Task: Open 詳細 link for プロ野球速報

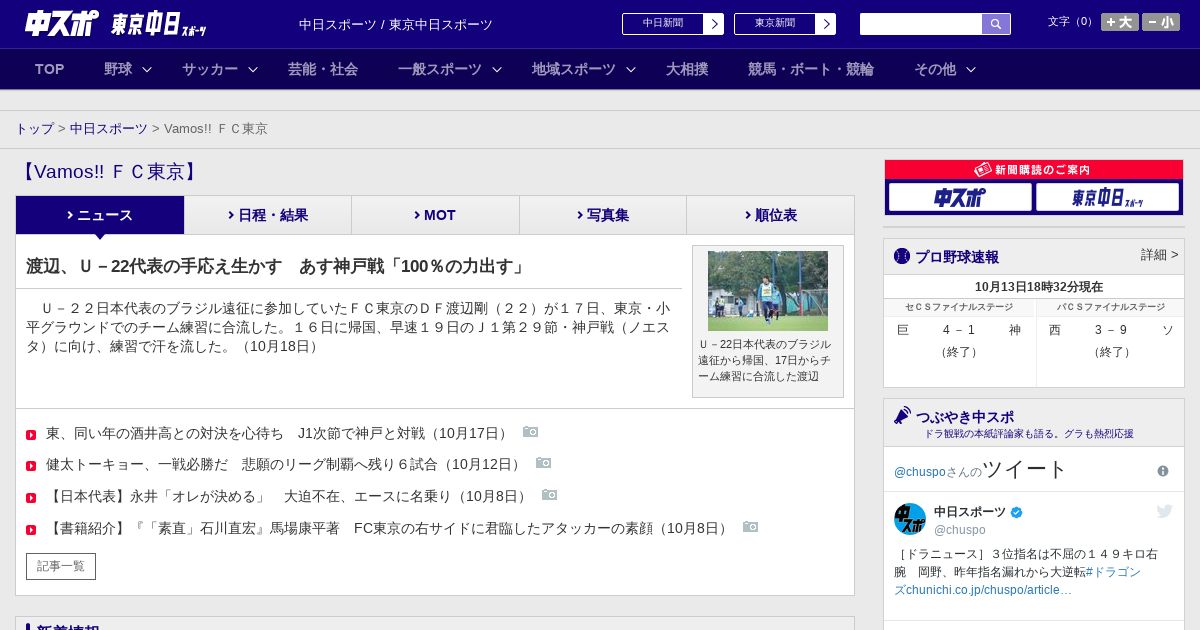Action: click(x=1159, y=255)
